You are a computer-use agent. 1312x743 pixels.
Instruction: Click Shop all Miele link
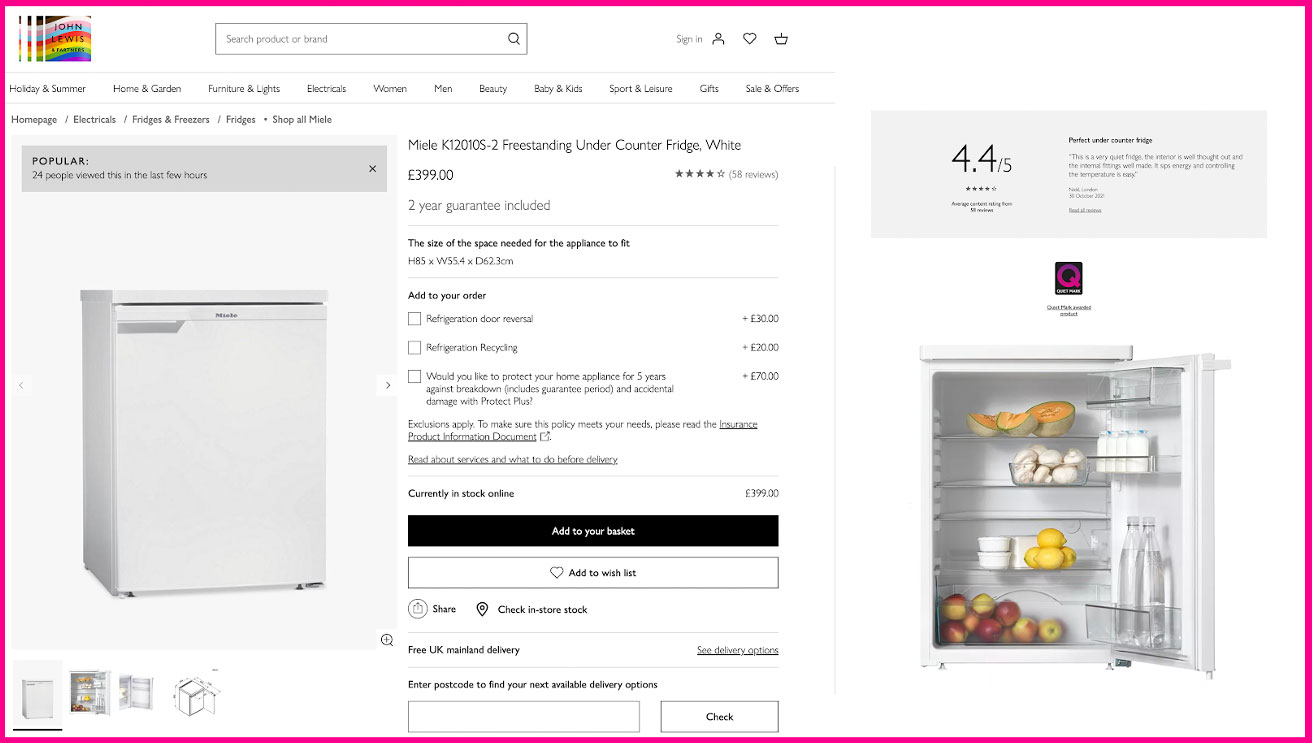302,120
